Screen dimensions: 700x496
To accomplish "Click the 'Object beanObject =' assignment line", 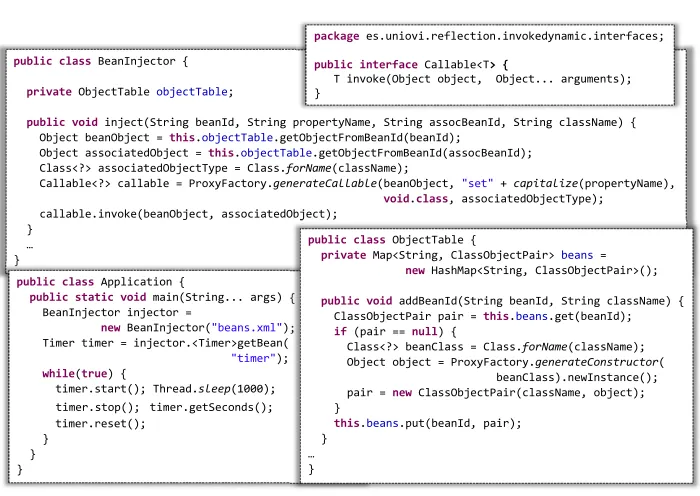I will pyautogui.click(x=250, y=138).
